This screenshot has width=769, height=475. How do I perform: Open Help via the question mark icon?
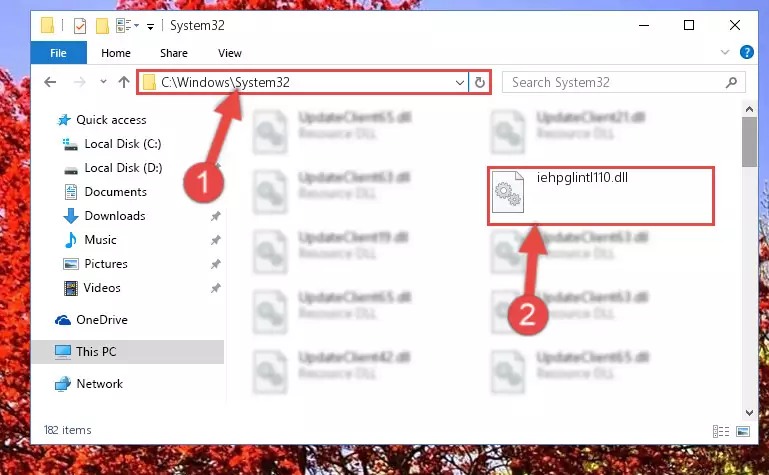pyautogui.click(x=746, y=52)
